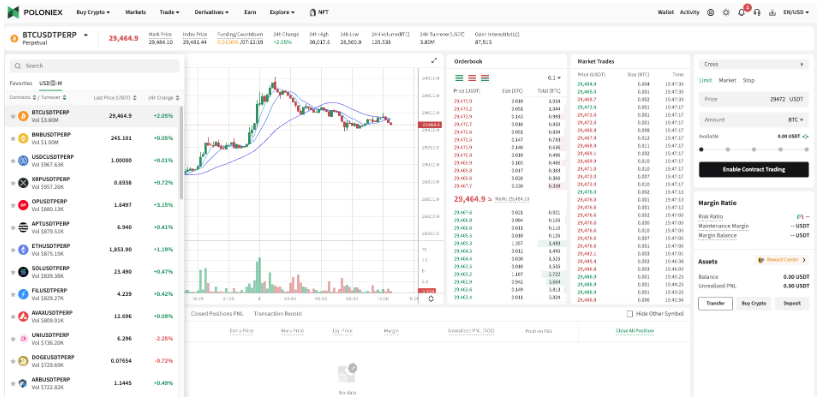
Task: Show bids-only orderbook view (green icon)
Action: coord(459,77)
